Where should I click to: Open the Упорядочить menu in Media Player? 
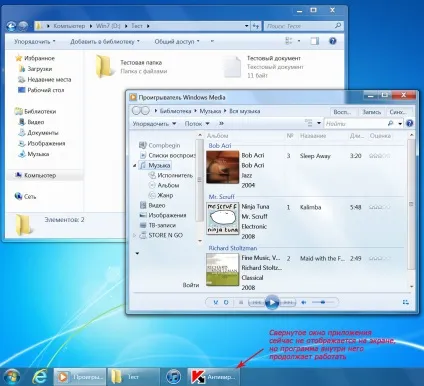coord(154,124)
